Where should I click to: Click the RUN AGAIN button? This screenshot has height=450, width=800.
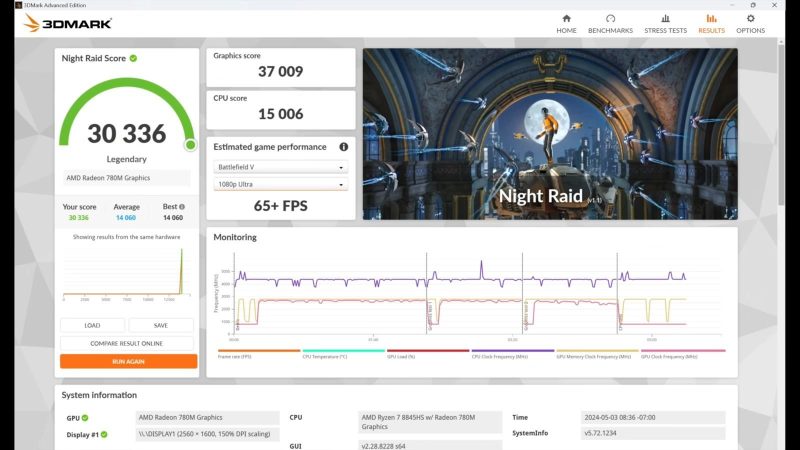[128, 361]
